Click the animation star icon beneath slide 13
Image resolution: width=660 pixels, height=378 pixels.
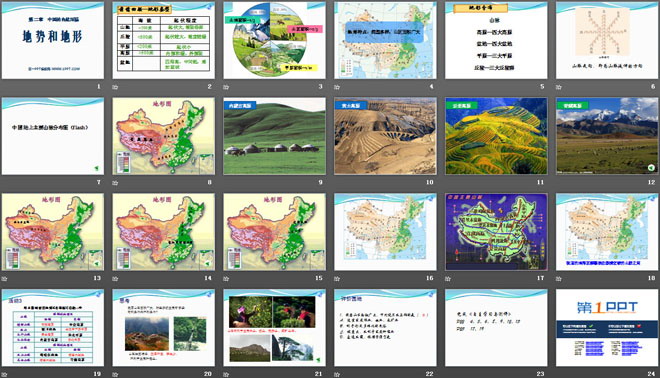[4, 279]
